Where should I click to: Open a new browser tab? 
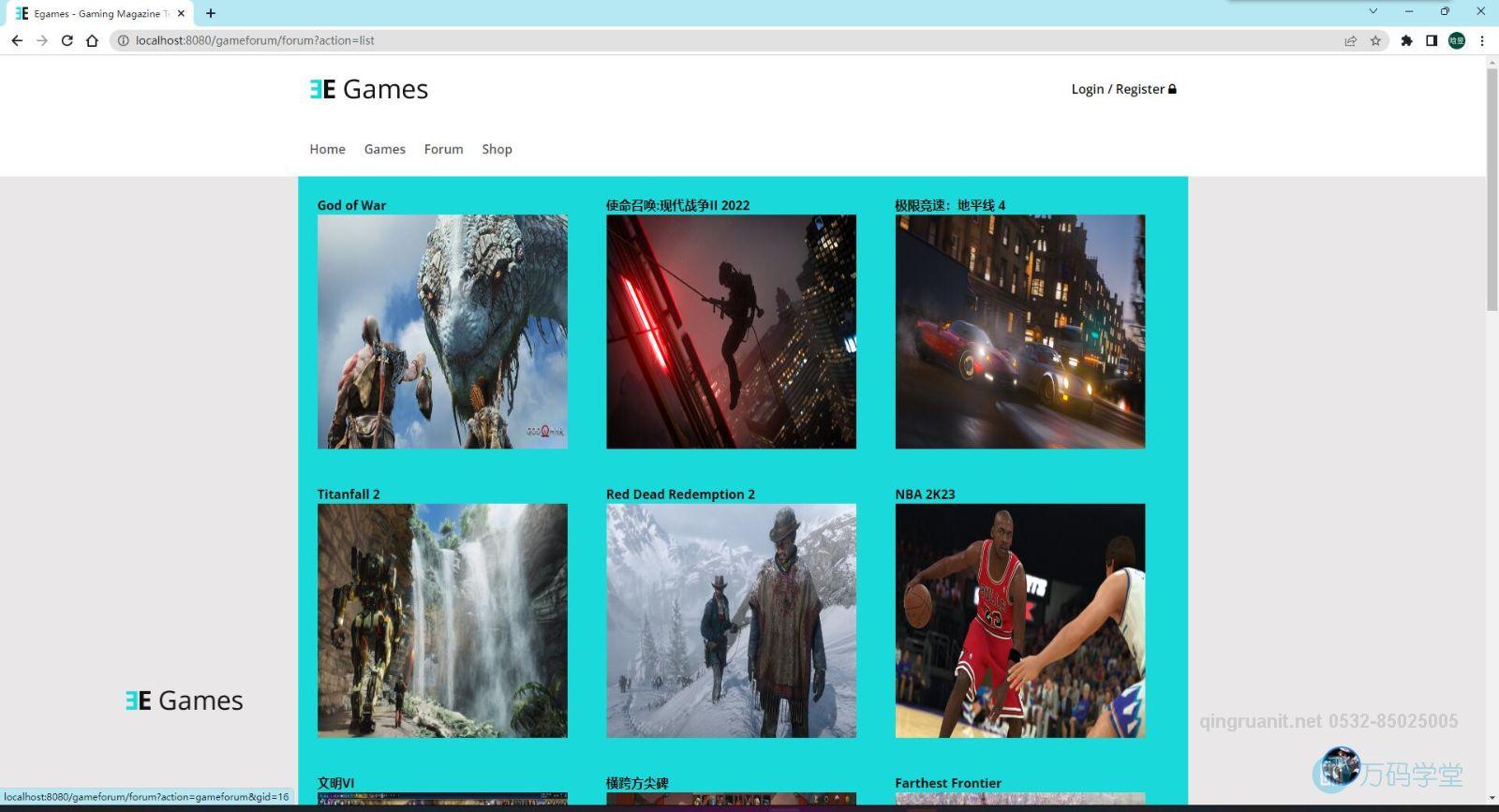pos(211,13)
